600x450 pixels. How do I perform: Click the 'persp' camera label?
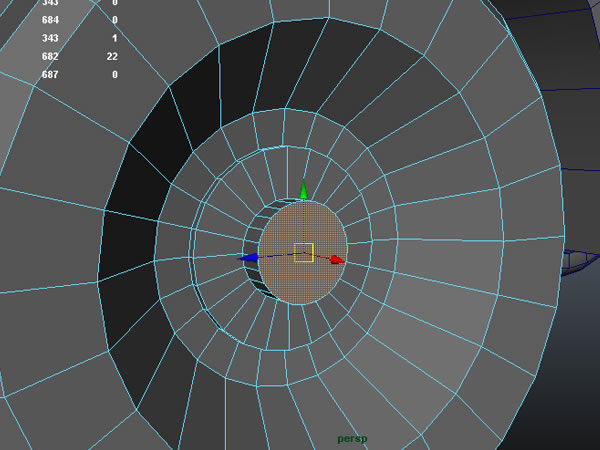pyautogui.click(x=352, y=439)
